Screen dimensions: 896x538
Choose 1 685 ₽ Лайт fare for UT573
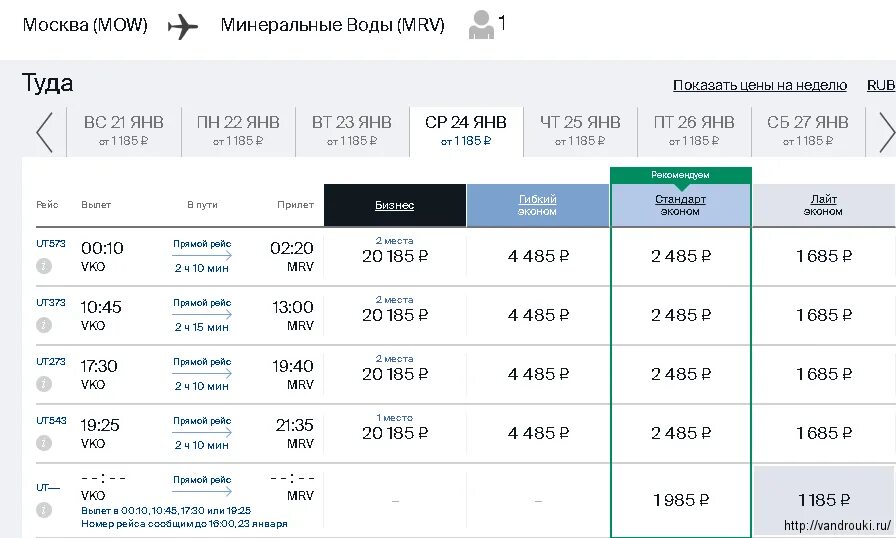tap(824, 256)
